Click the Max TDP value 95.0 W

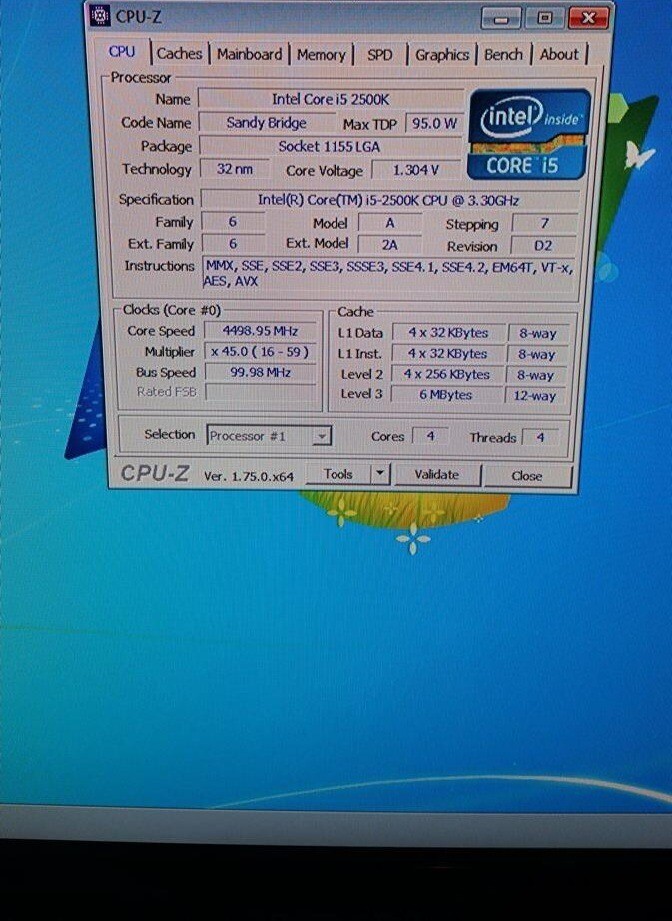pos(434,123)
